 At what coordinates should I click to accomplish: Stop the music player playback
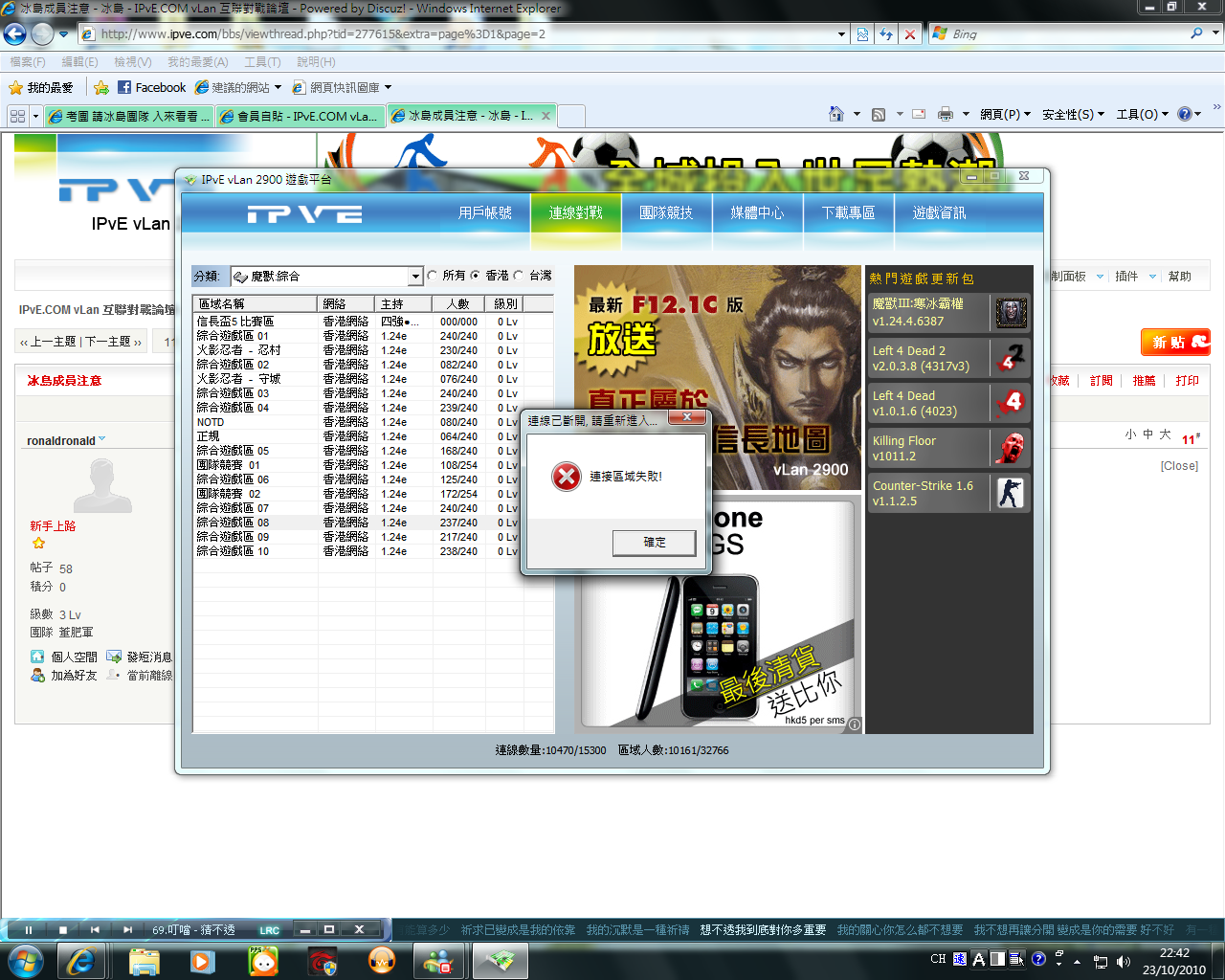pyautogui.click(x=62, y=929)
